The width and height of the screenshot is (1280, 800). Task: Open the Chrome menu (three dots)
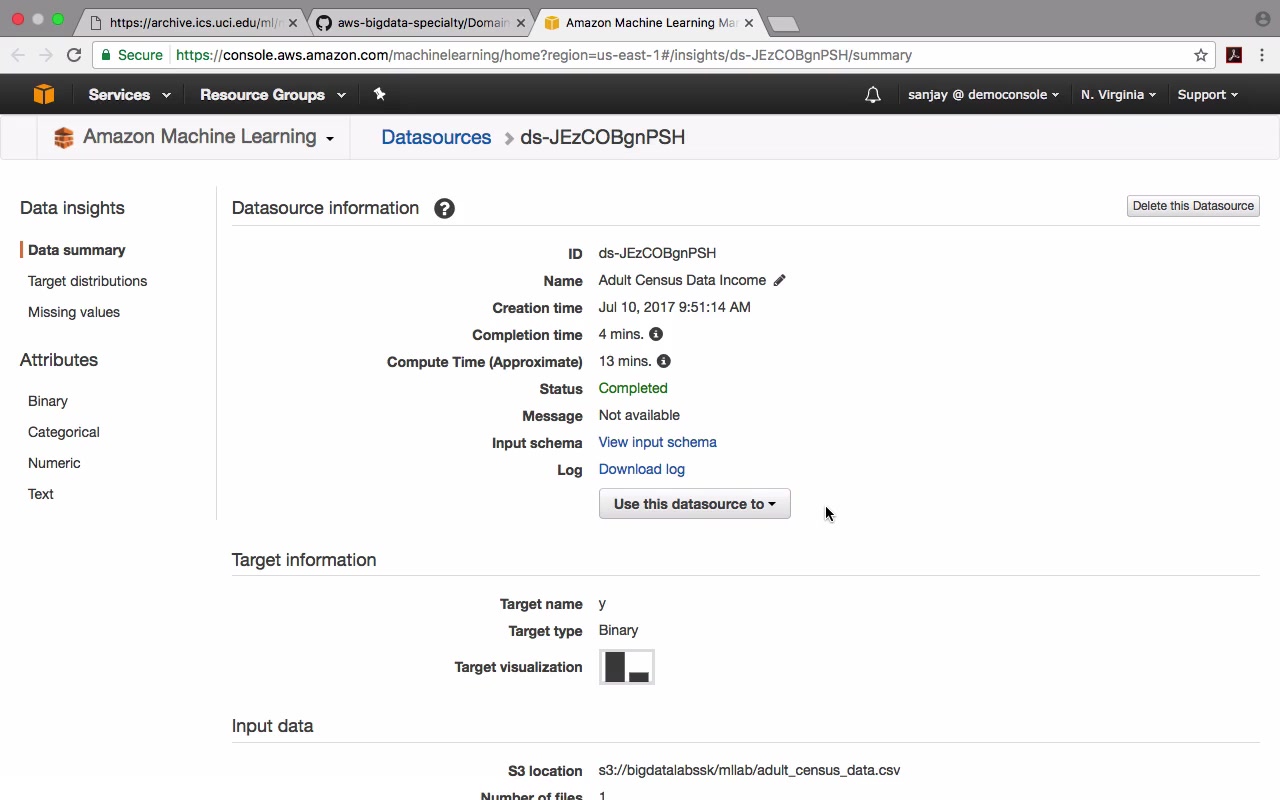tap(1262, 55)
